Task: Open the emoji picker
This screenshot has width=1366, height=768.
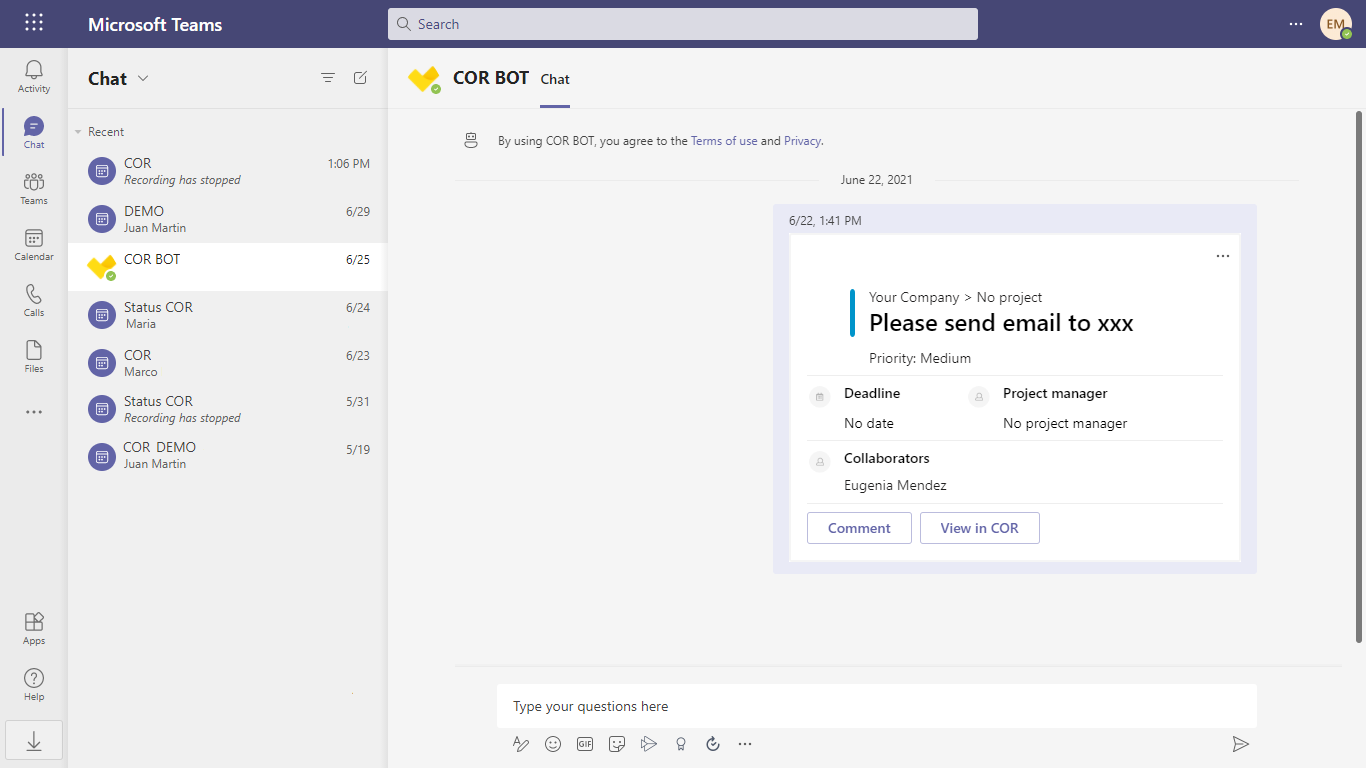Action: pos(553,744)
